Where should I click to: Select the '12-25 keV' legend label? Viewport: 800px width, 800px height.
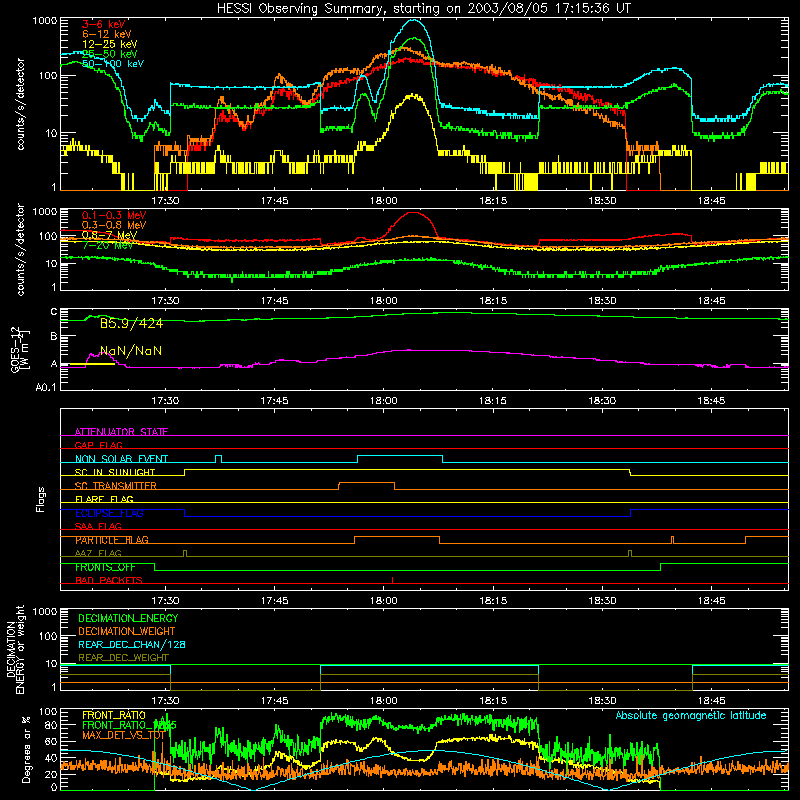(x=110, y=44)
